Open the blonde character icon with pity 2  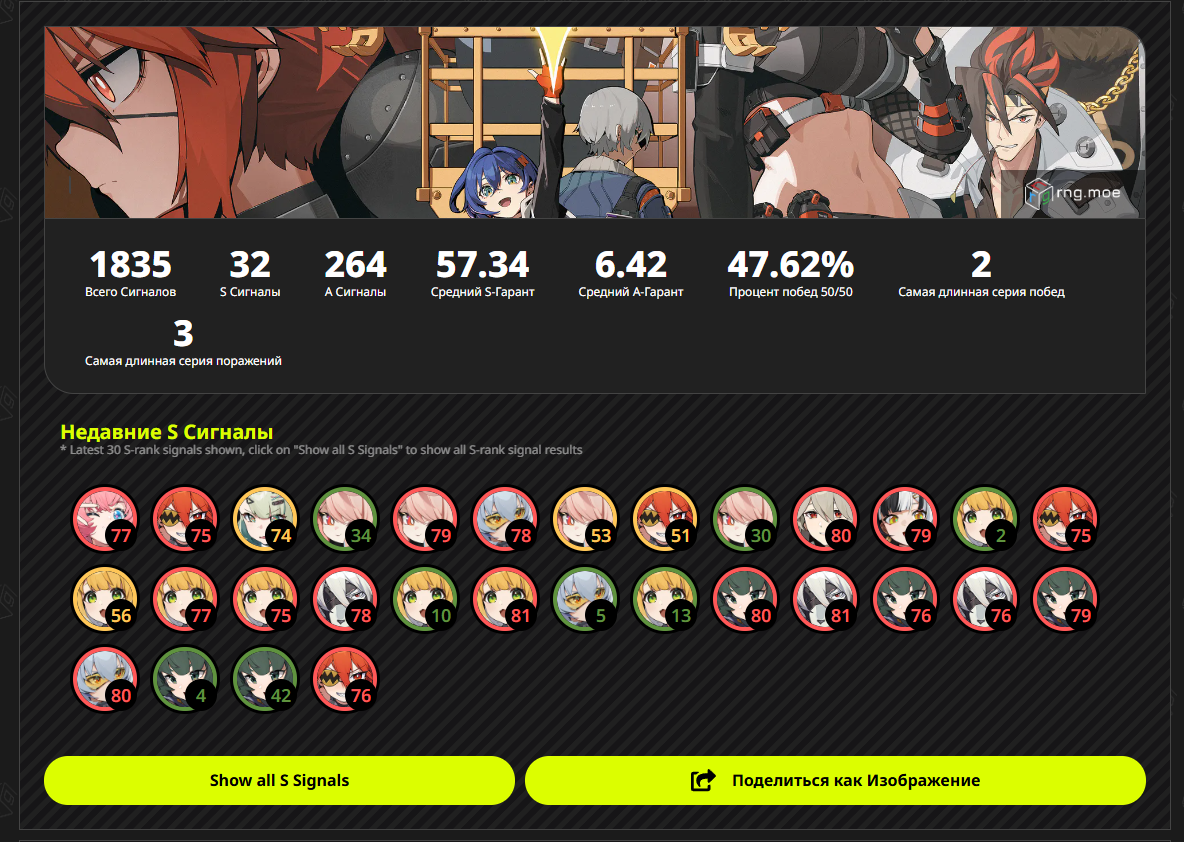985,520
